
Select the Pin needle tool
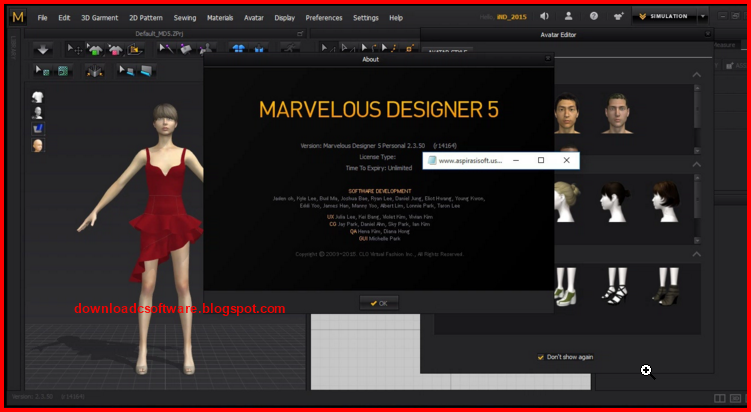pyautogui.click(x=166, y=49)
